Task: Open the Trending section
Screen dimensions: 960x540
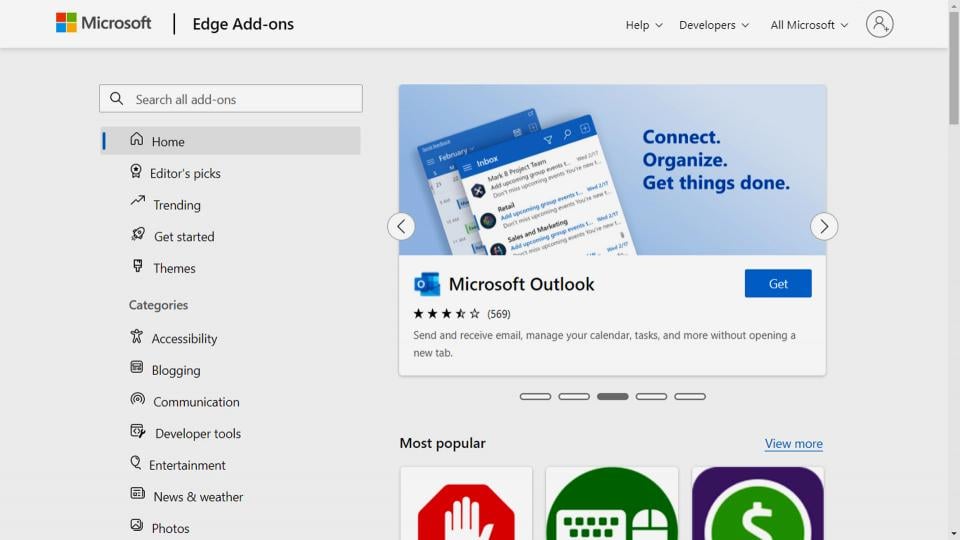Action: [176, 205]
